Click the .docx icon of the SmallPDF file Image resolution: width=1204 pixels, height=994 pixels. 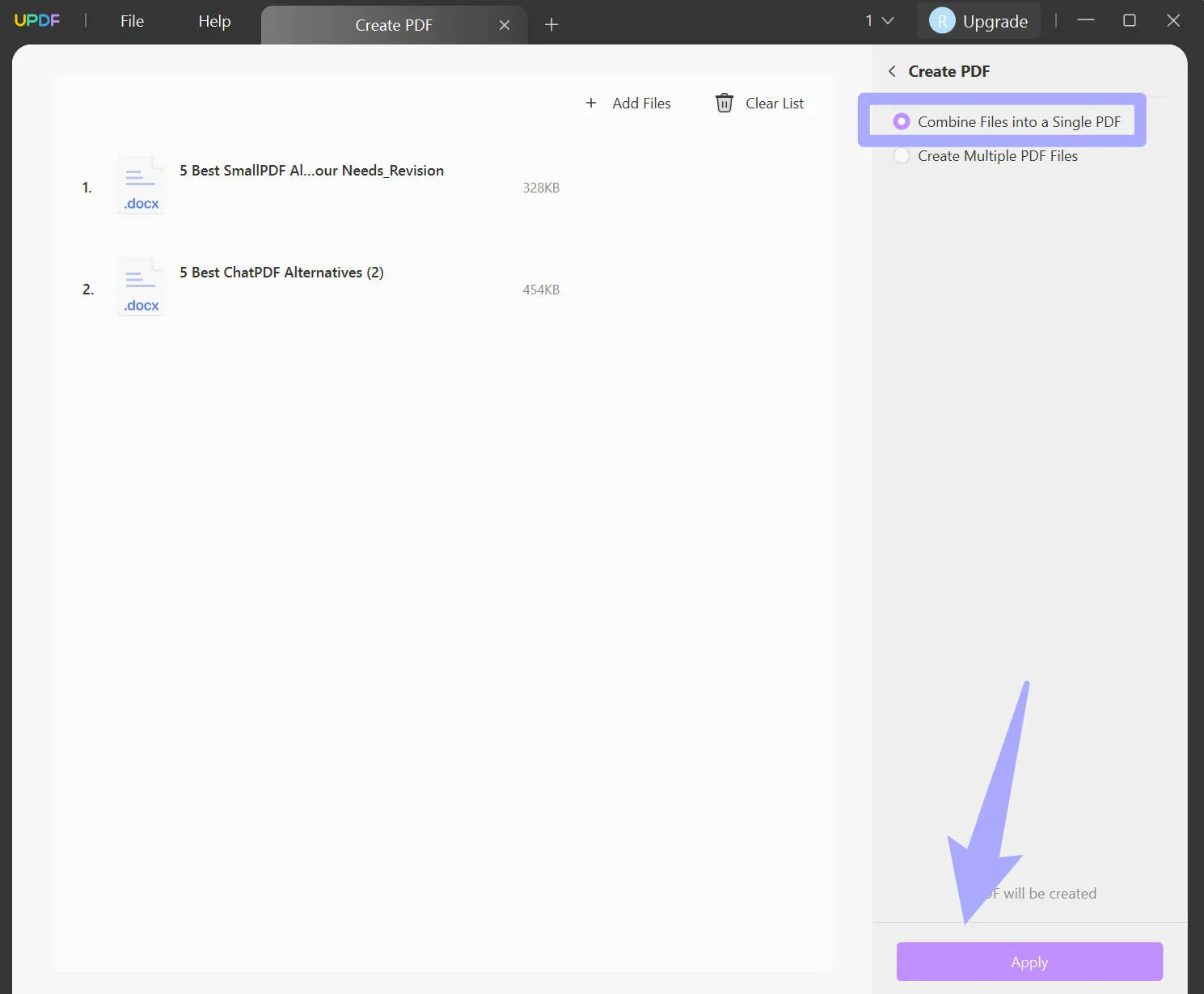click(x=140, y=185)
